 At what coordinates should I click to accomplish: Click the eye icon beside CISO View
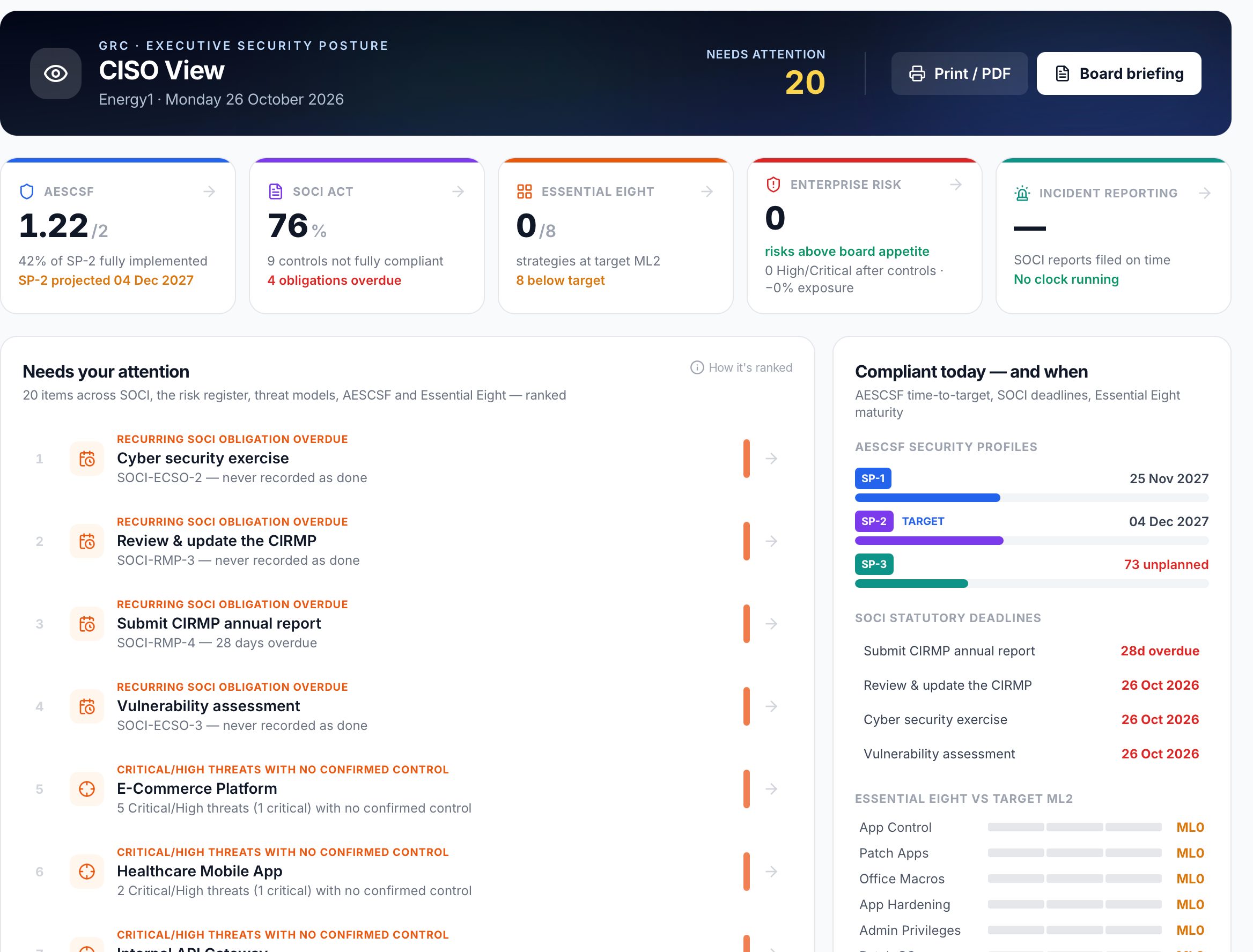point(56,73)
